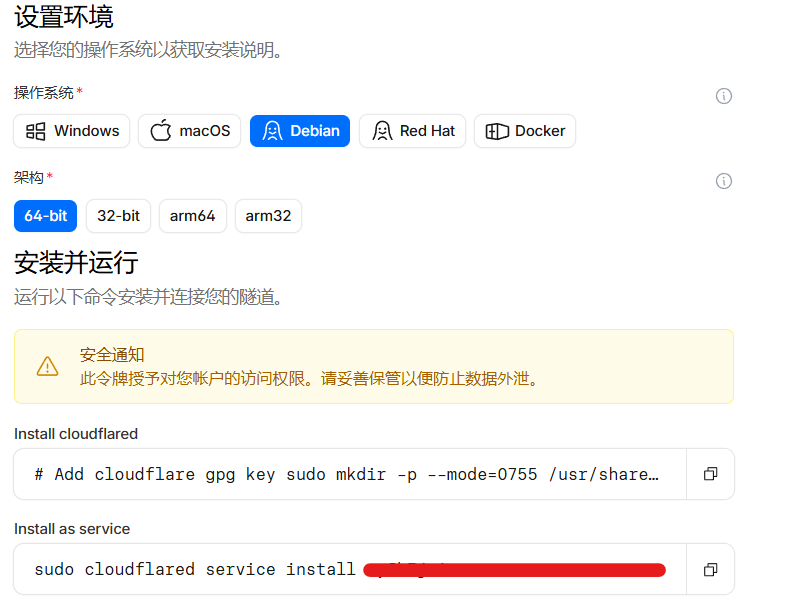795x599 pixels.
Task: Choose macOS as the operating system
Action: click(x=190, y=131)
